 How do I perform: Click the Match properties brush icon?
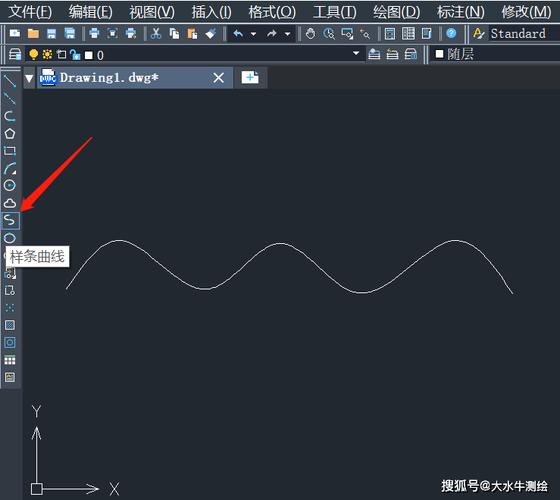click(x=210, y=34)
